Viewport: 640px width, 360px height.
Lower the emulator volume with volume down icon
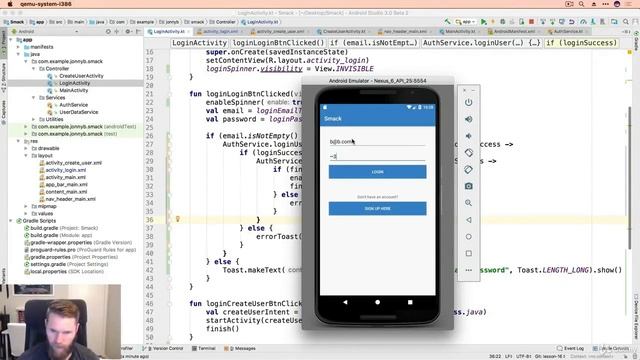tap(469, 136)
